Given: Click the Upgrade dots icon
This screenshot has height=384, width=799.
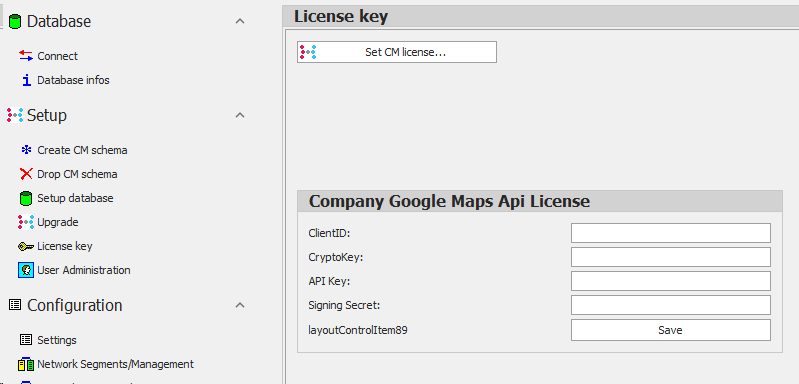Looking at the screenshot, I should click(26, 222).
